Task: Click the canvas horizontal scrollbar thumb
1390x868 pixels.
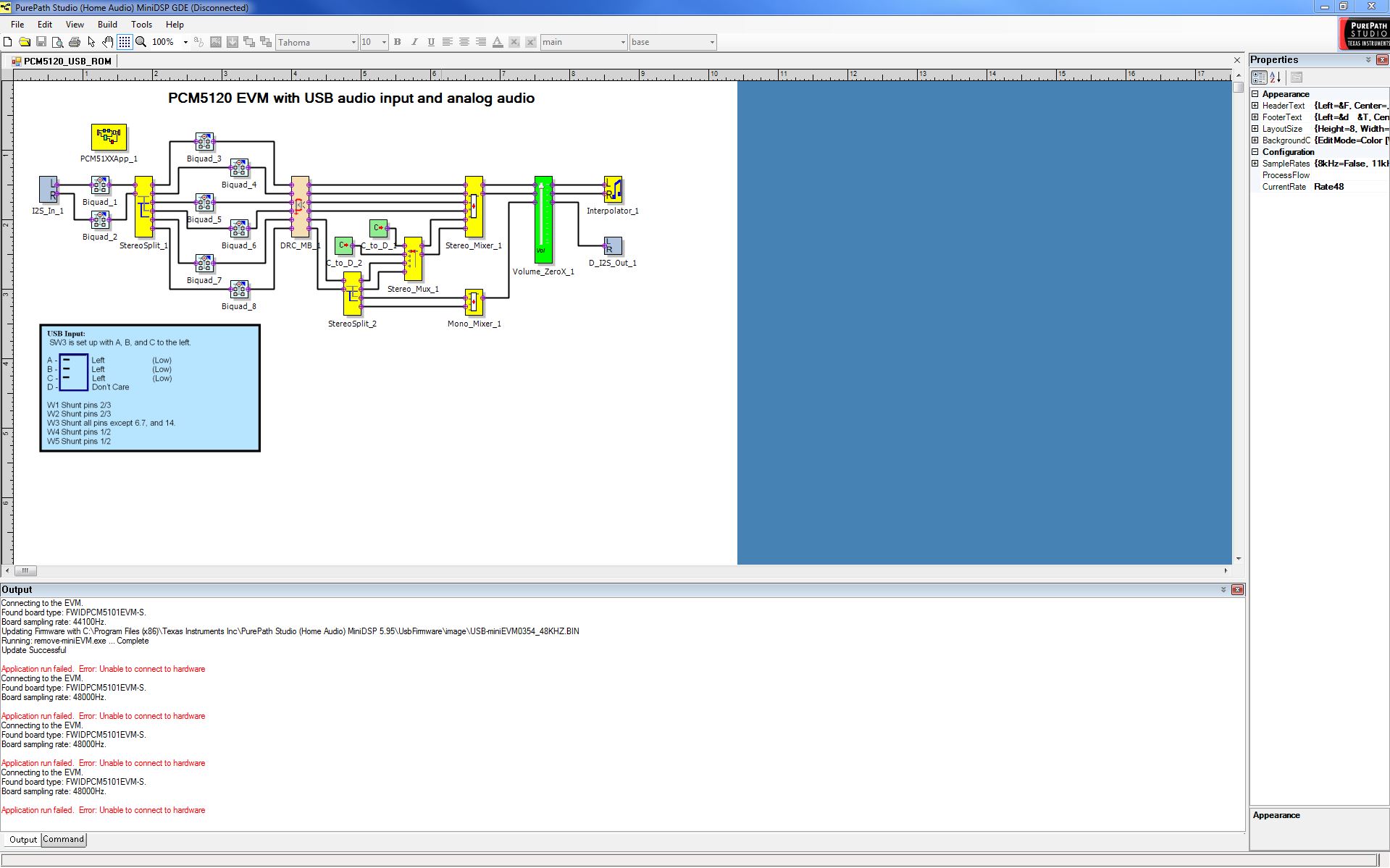Action: click(25, 570)
